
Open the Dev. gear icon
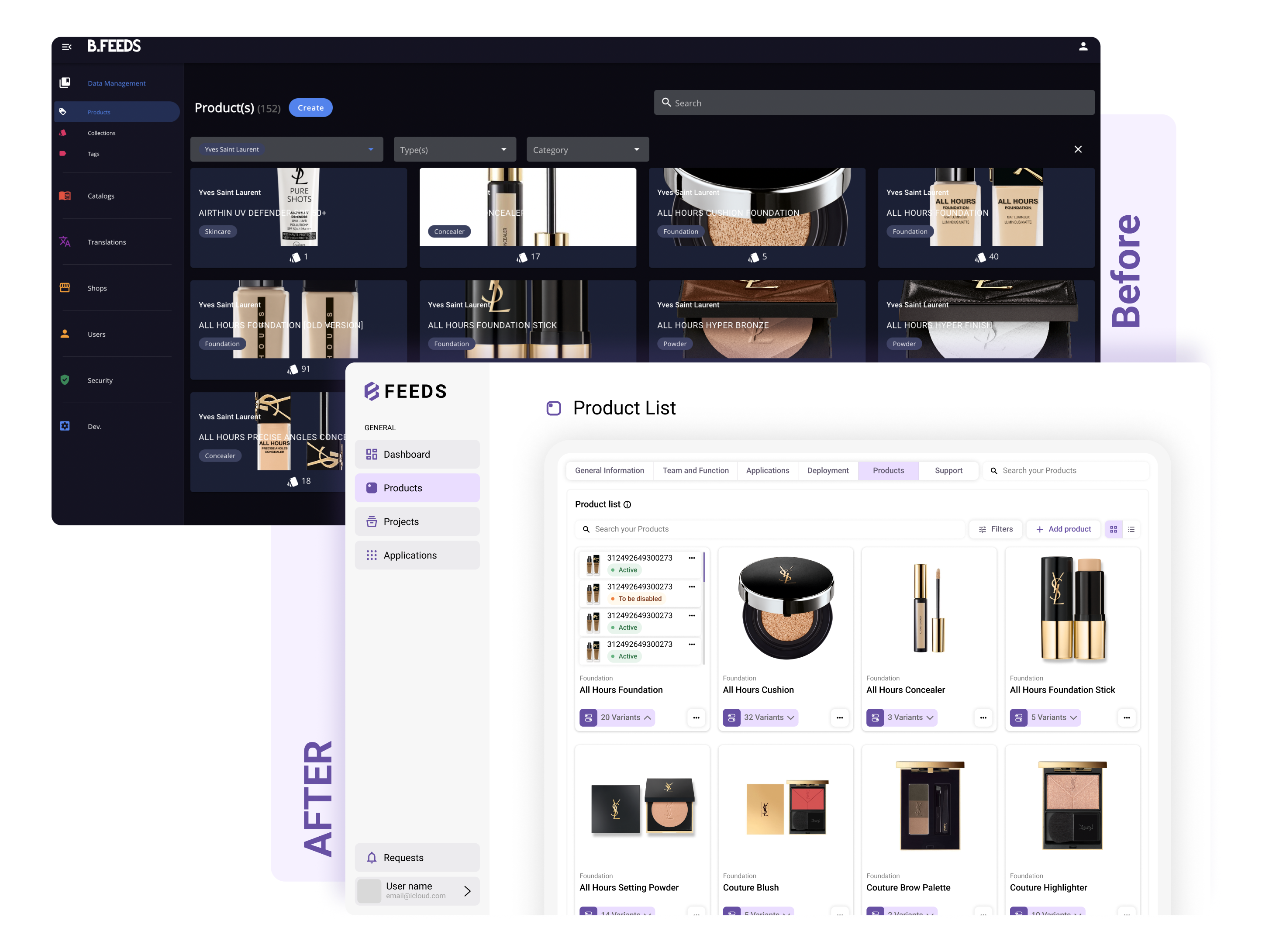pos(65,426)
